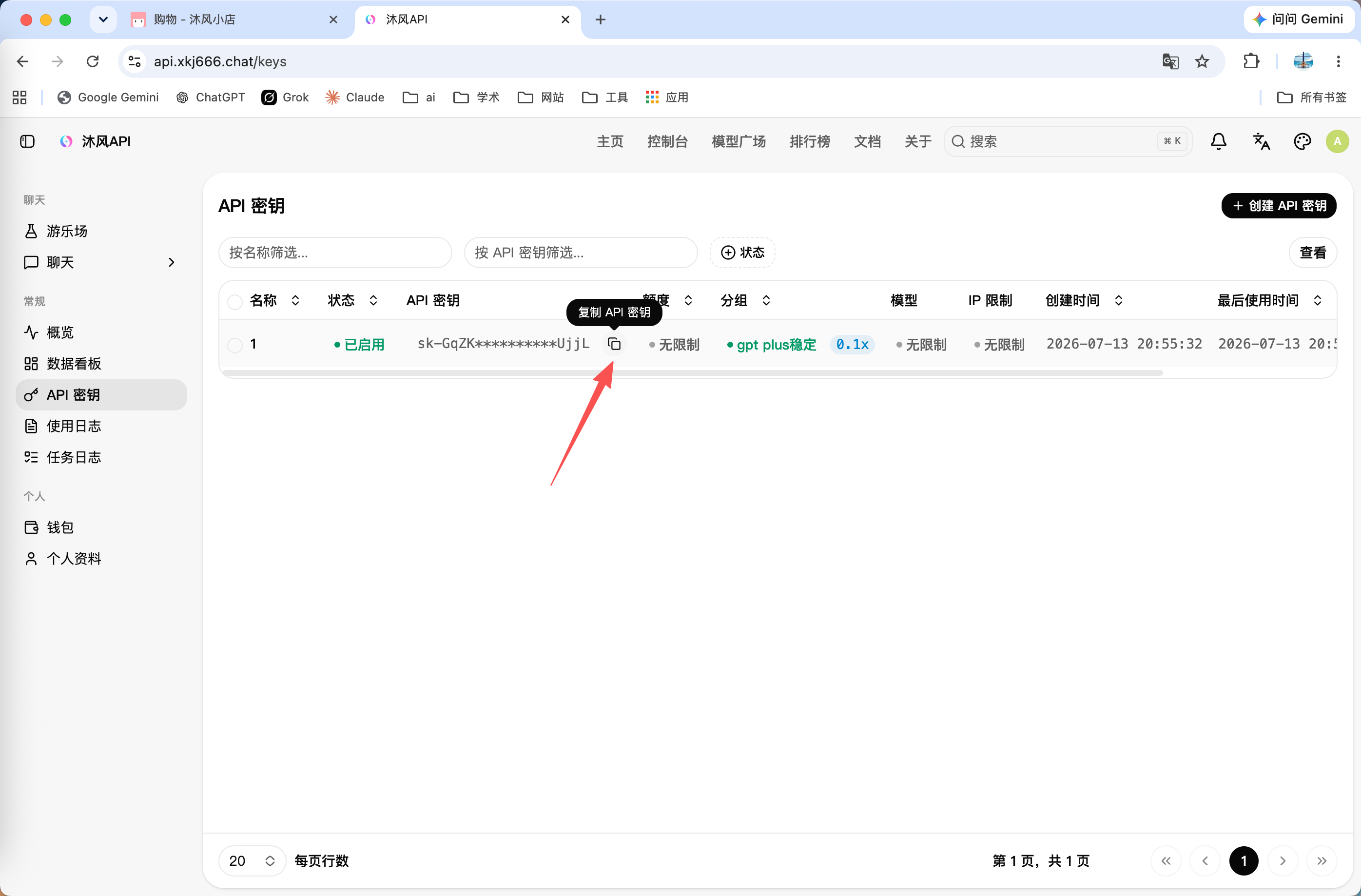Open the 所有书签 folder

point(1312,97)
